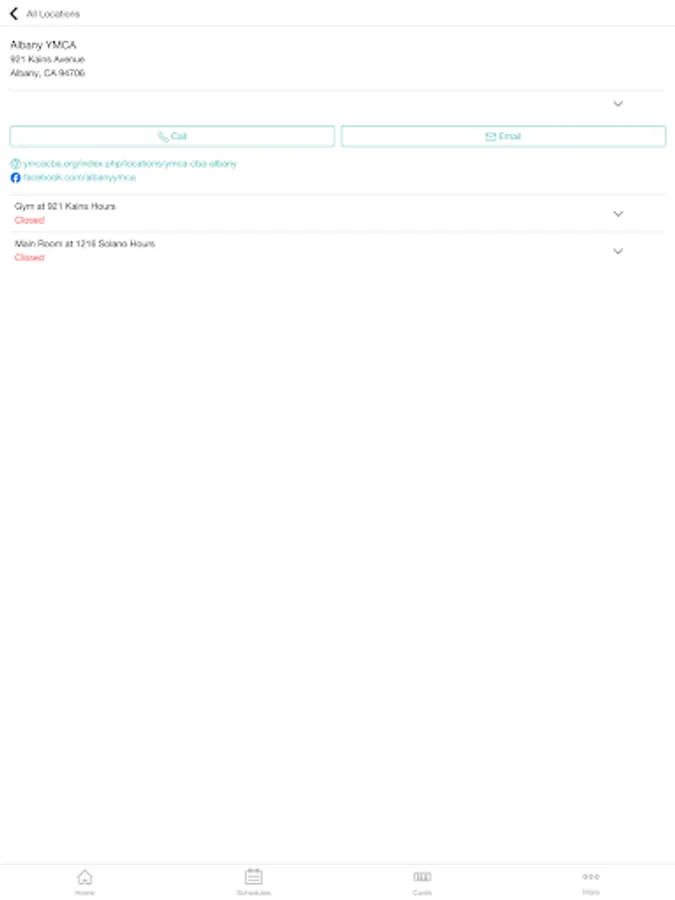Click the Facebook logo icon
The width and height of the screenshot is (675, 900).
tap(15, 178)
